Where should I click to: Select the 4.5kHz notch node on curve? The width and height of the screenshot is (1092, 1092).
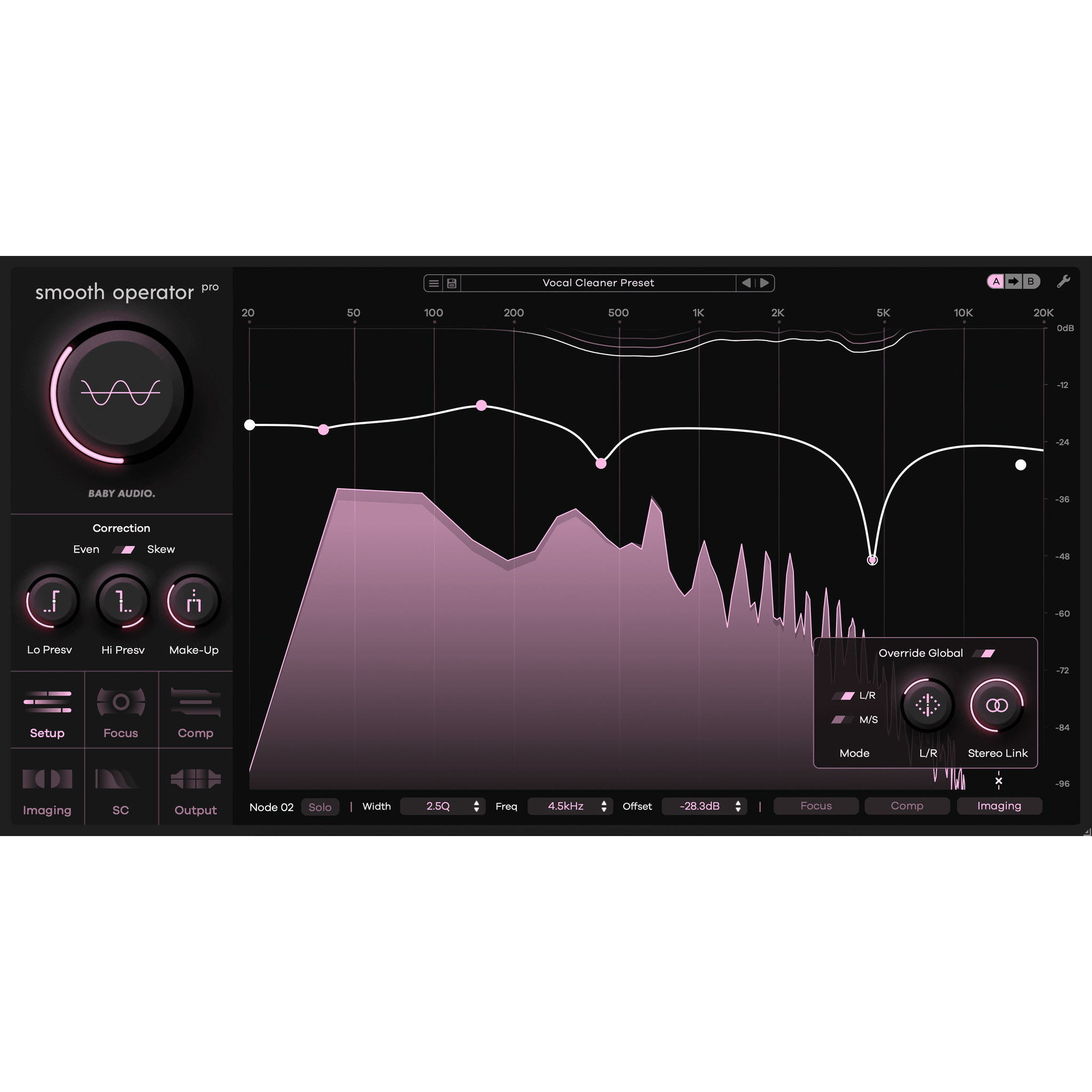pyautogui.click(x=872, y=560)
